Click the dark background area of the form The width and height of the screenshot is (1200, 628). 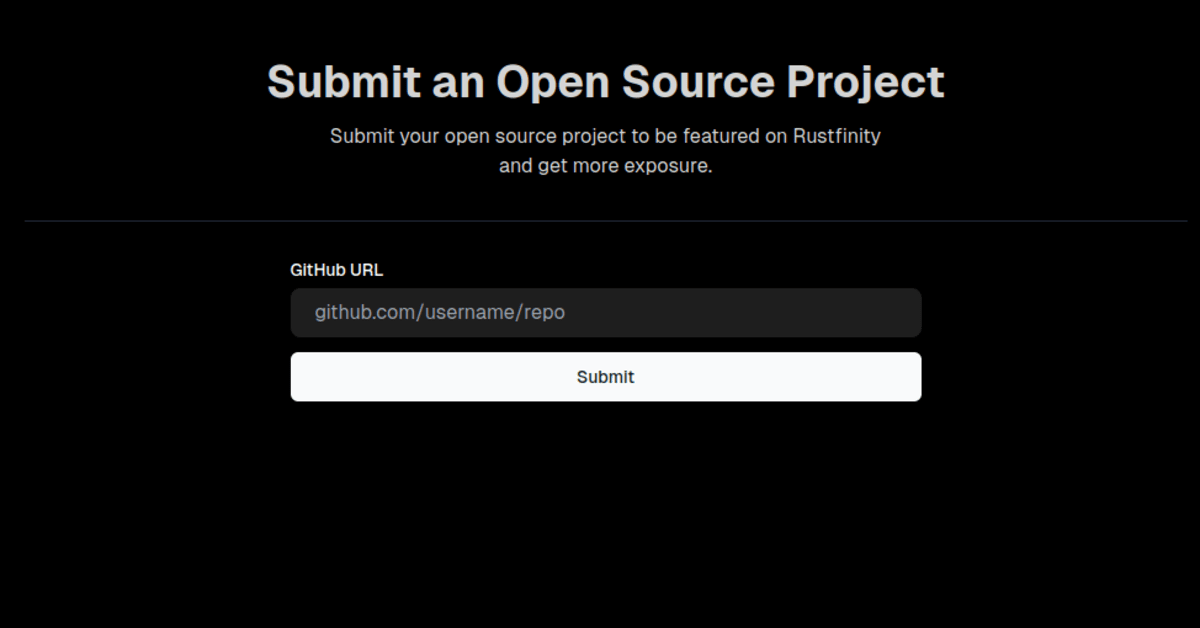(x=605, y=480)
